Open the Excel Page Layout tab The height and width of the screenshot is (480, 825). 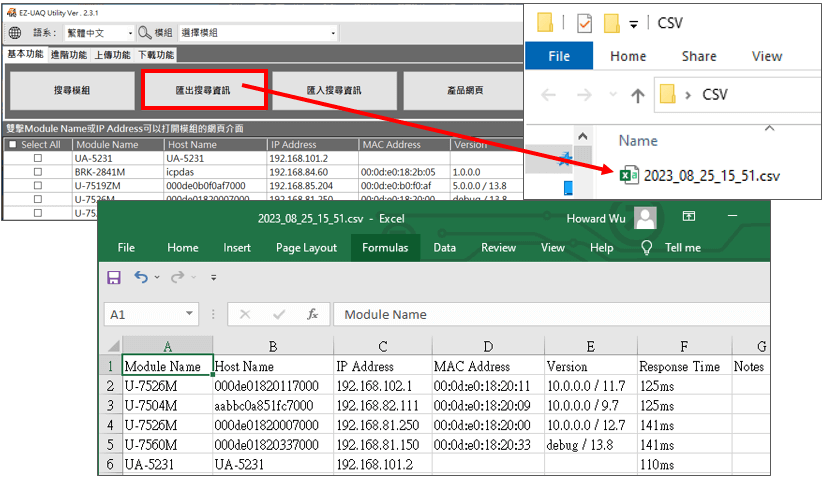click(x=306, y=247)
